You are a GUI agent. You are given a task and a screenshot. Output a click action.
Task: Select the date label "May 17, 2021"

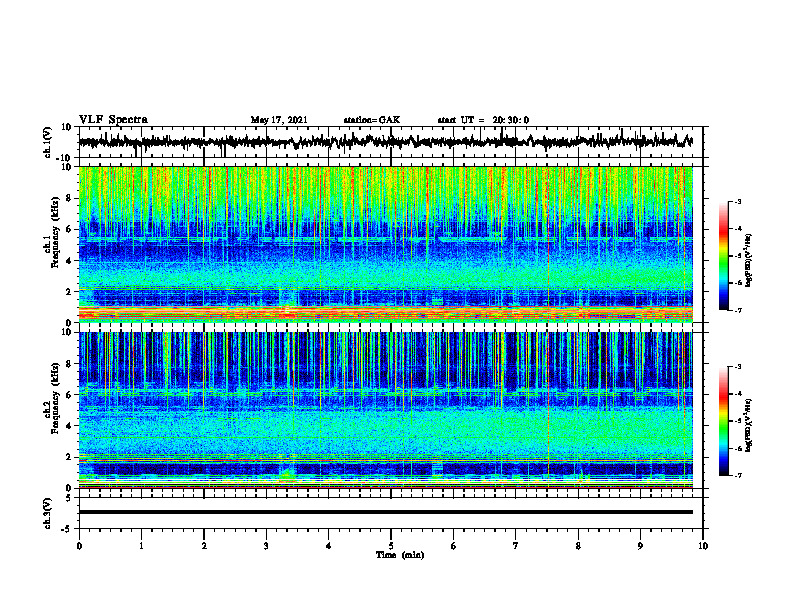(279, 120)
